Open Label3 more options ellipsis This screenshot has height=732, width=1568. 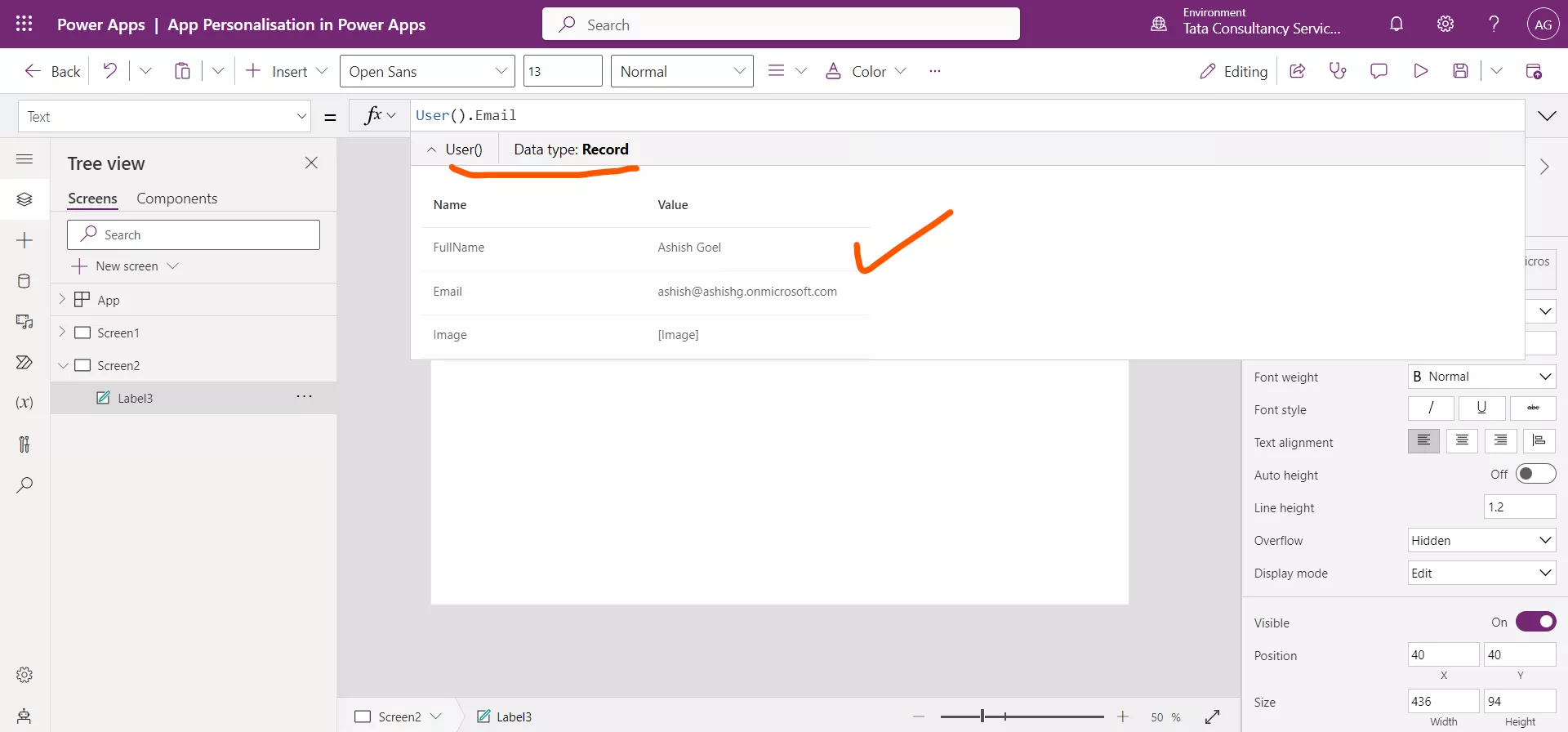click(x=304, y=397)
